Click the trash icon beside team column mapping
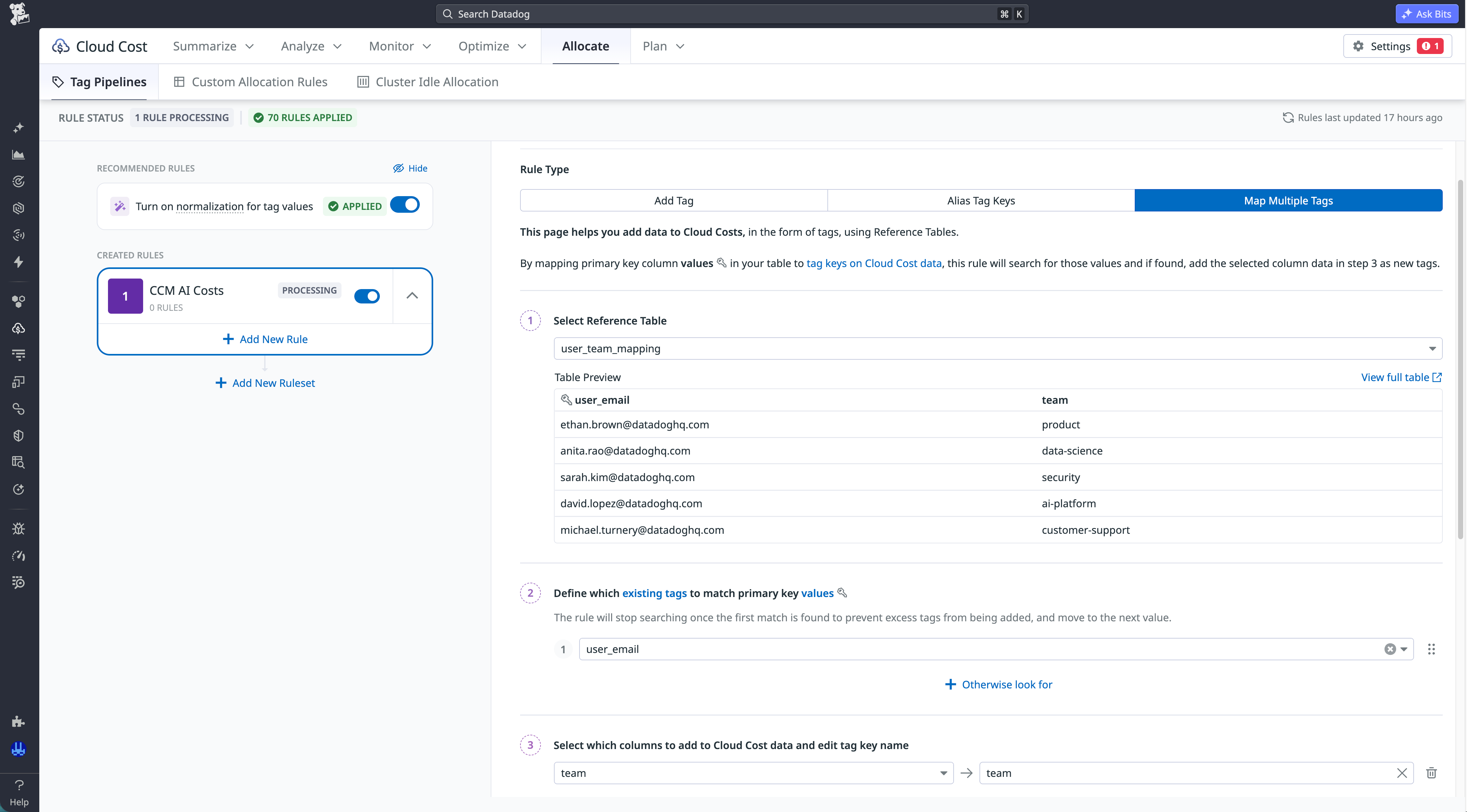 pyautogui.click(x=1431, y=773)
